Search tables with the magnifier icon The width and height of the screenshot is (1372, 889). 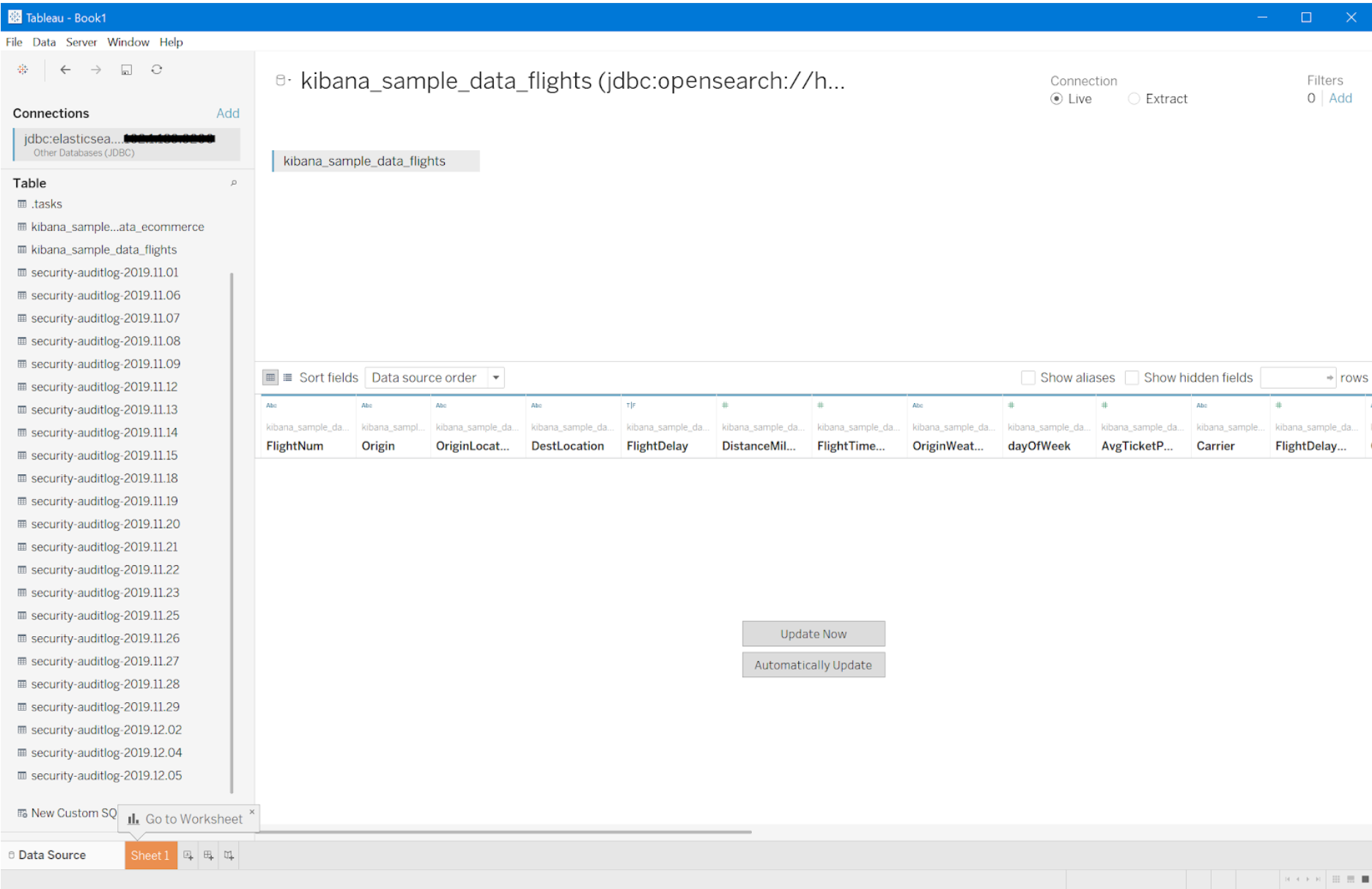[234, 183]
